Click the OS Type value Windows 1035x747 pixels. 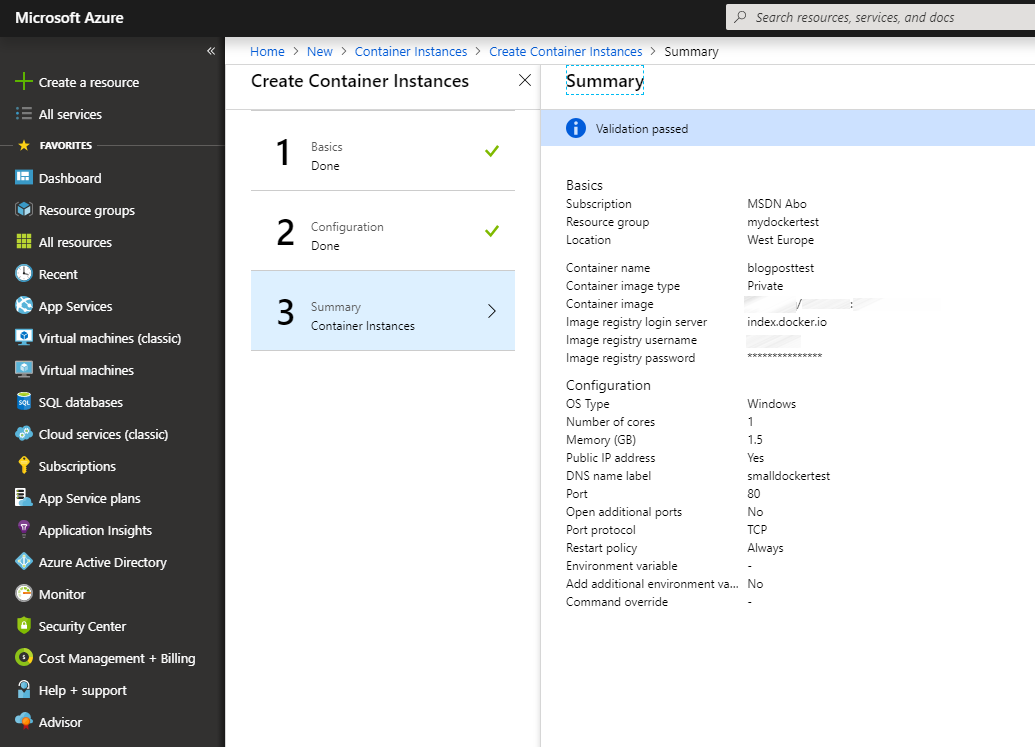point(771,404)
